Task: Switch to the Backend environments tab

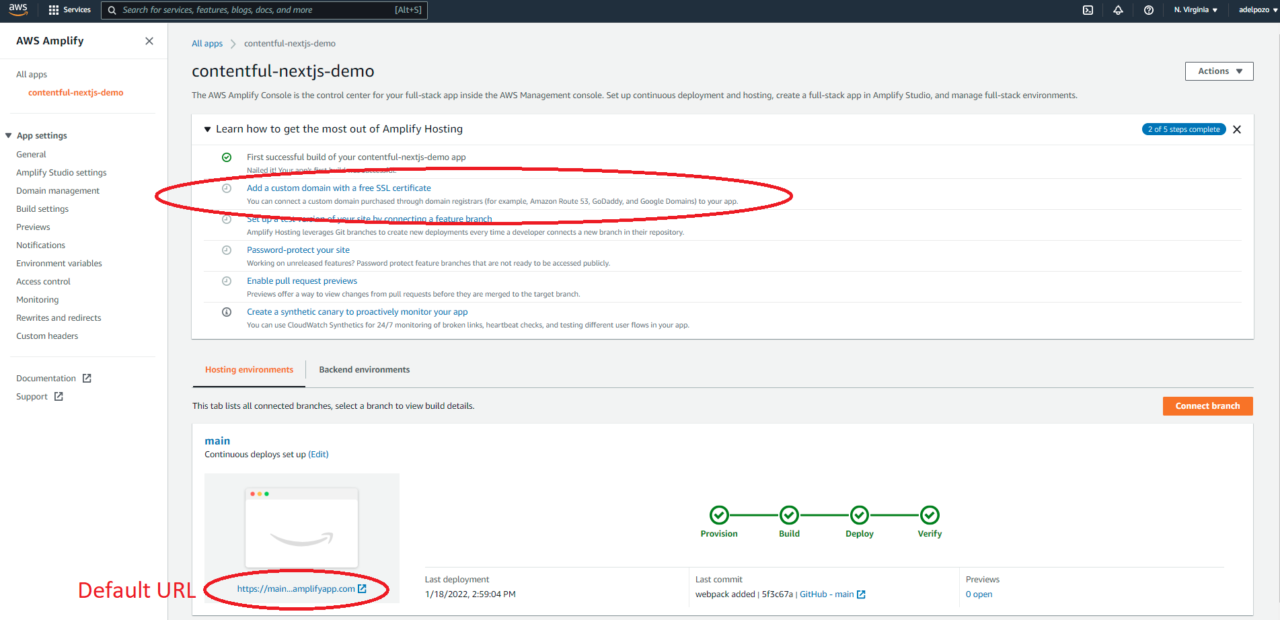Action: click(364, 368)
